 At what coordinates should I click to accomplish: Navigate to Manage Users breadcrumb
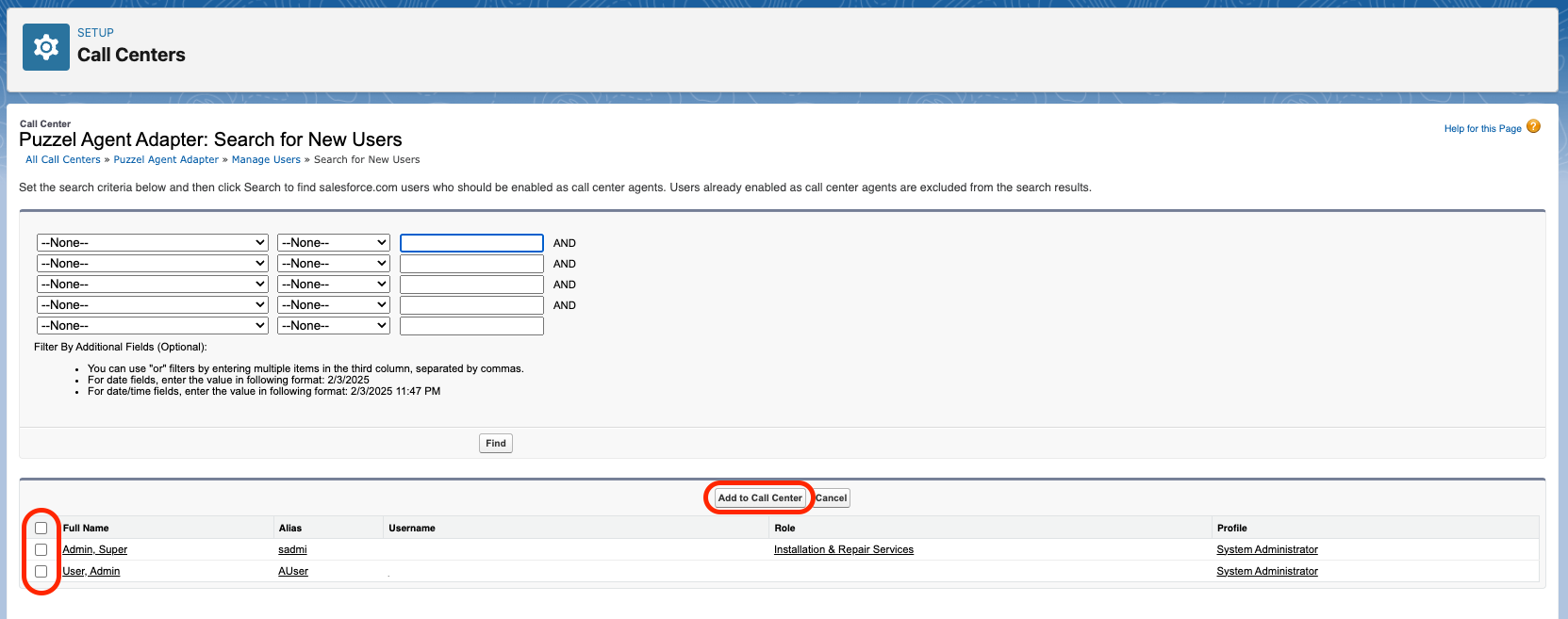coord(266,160)
